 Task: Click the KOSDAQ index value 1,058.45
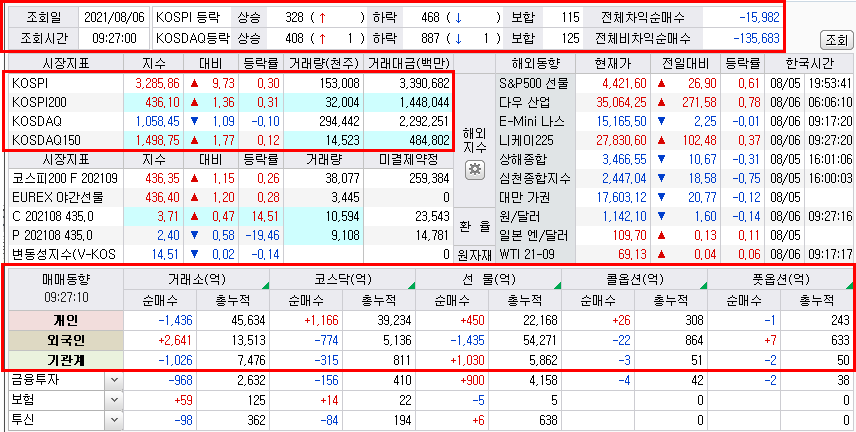157,121
